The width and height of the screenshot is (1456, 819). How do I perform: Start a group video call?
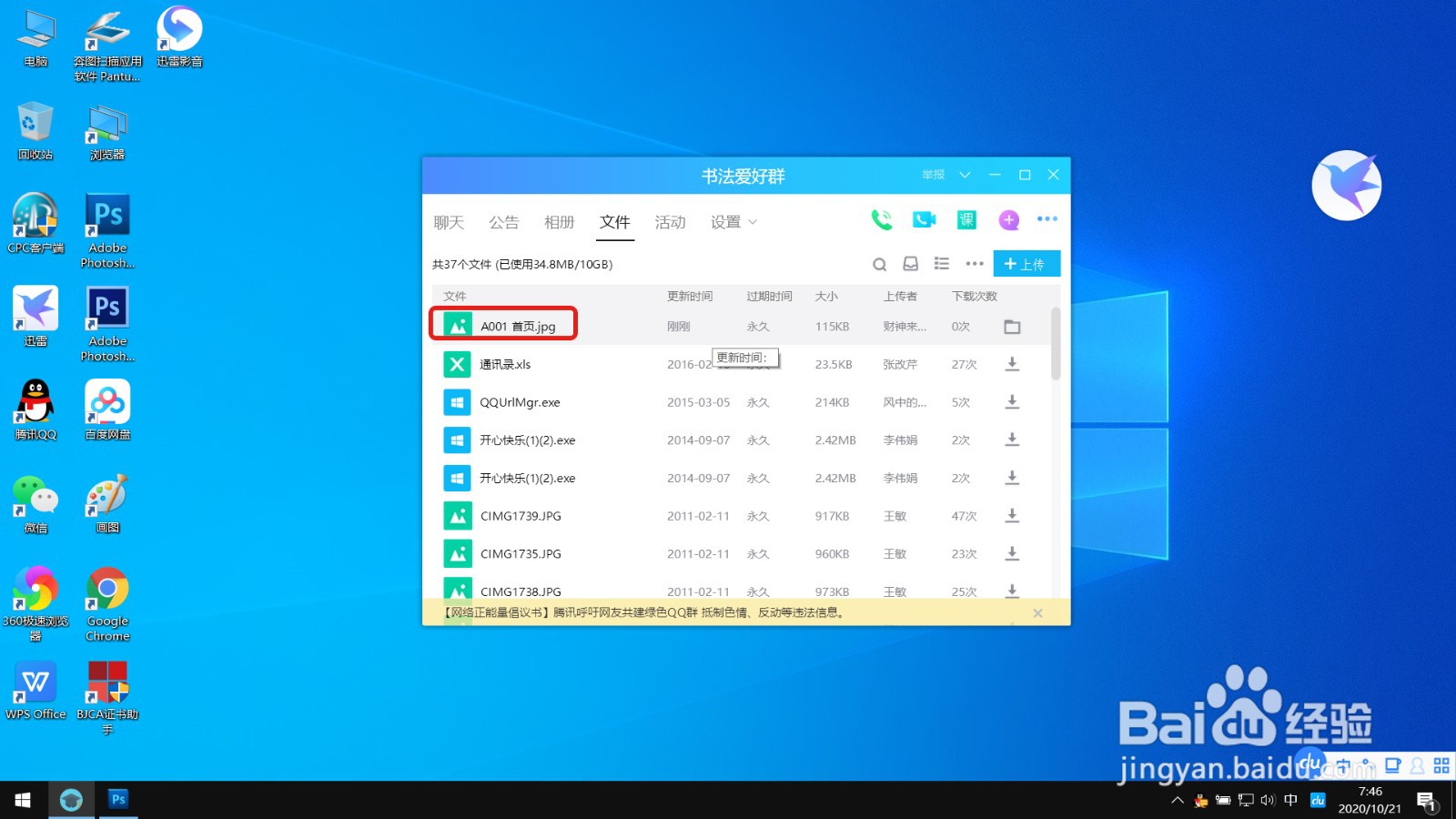[924, 219]
